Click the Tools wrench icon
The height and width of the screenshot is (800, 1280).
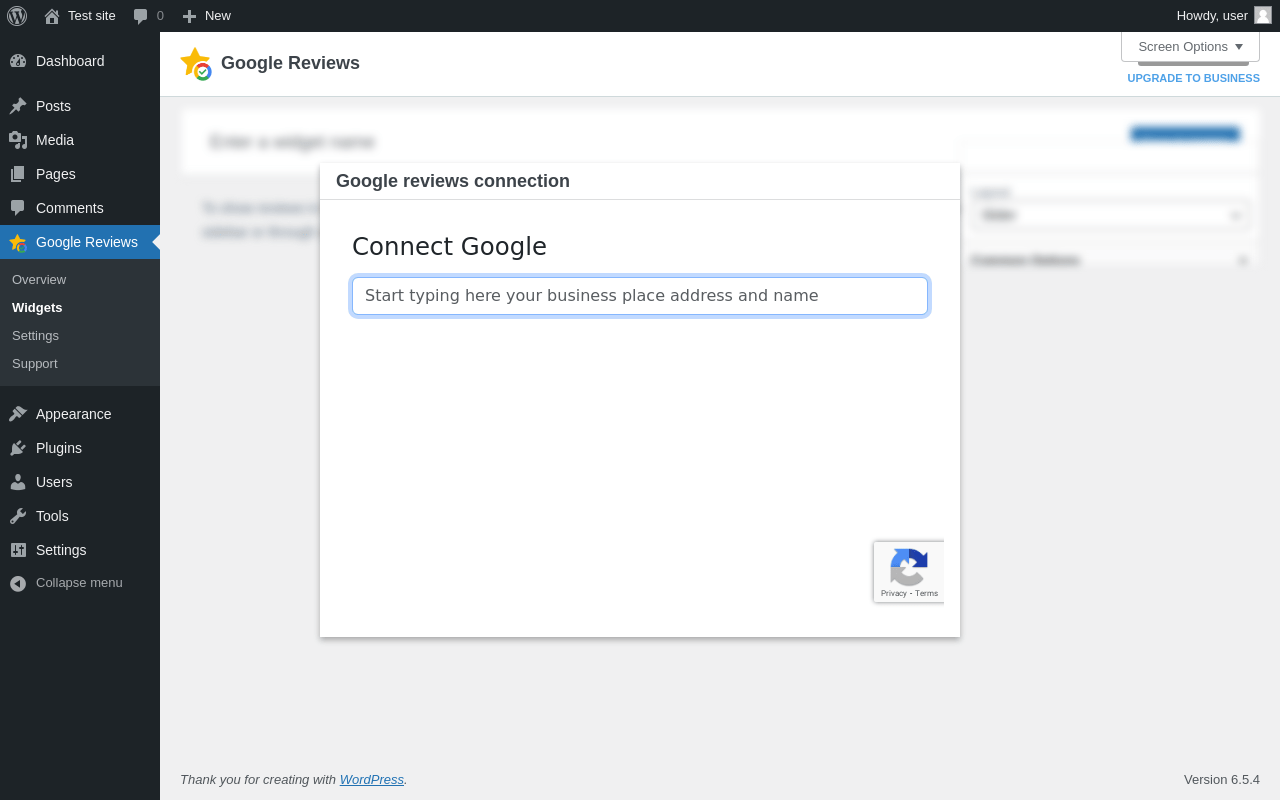click(18, 516)
